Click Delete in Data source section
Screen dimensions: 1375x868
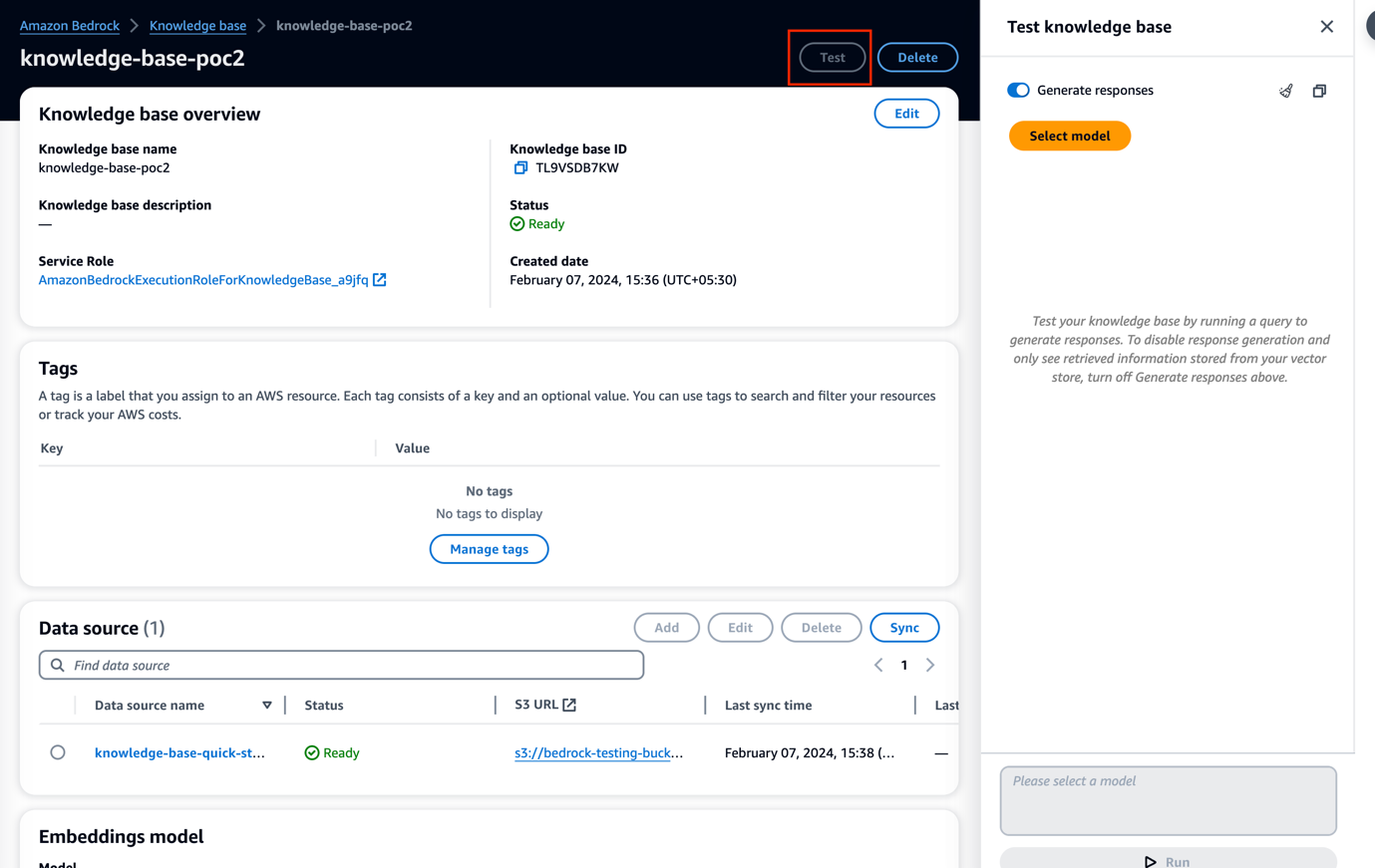coord(822,628)
